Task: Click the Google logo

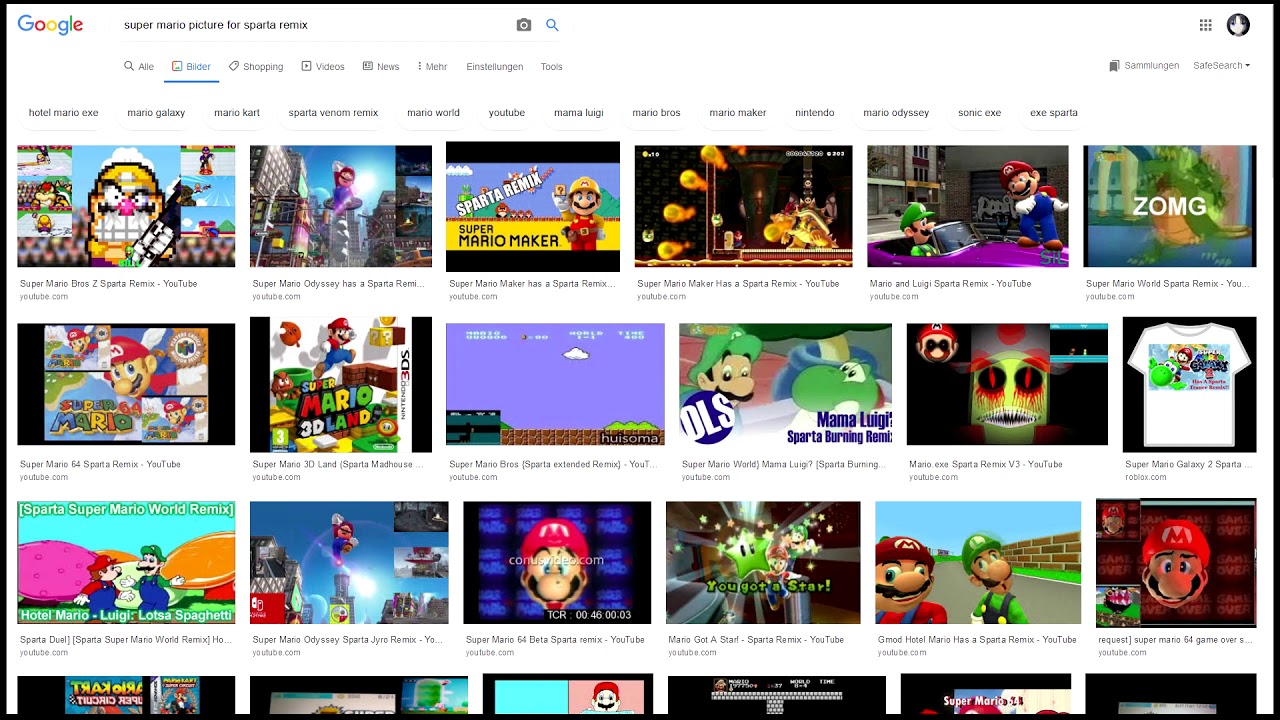Action: tap(50, 25)
